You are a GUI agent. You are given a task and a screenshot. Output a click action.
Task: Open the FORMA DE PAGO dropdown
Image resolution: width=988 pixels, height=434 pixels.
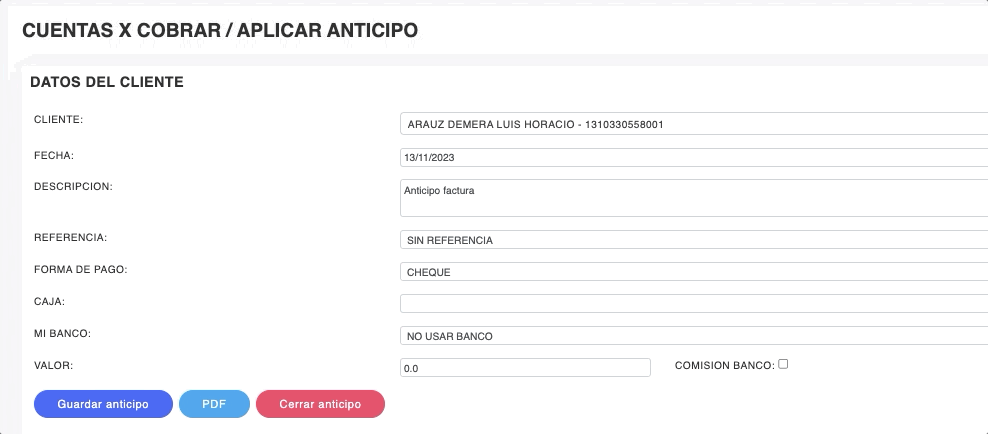click(x=692, y=271)
